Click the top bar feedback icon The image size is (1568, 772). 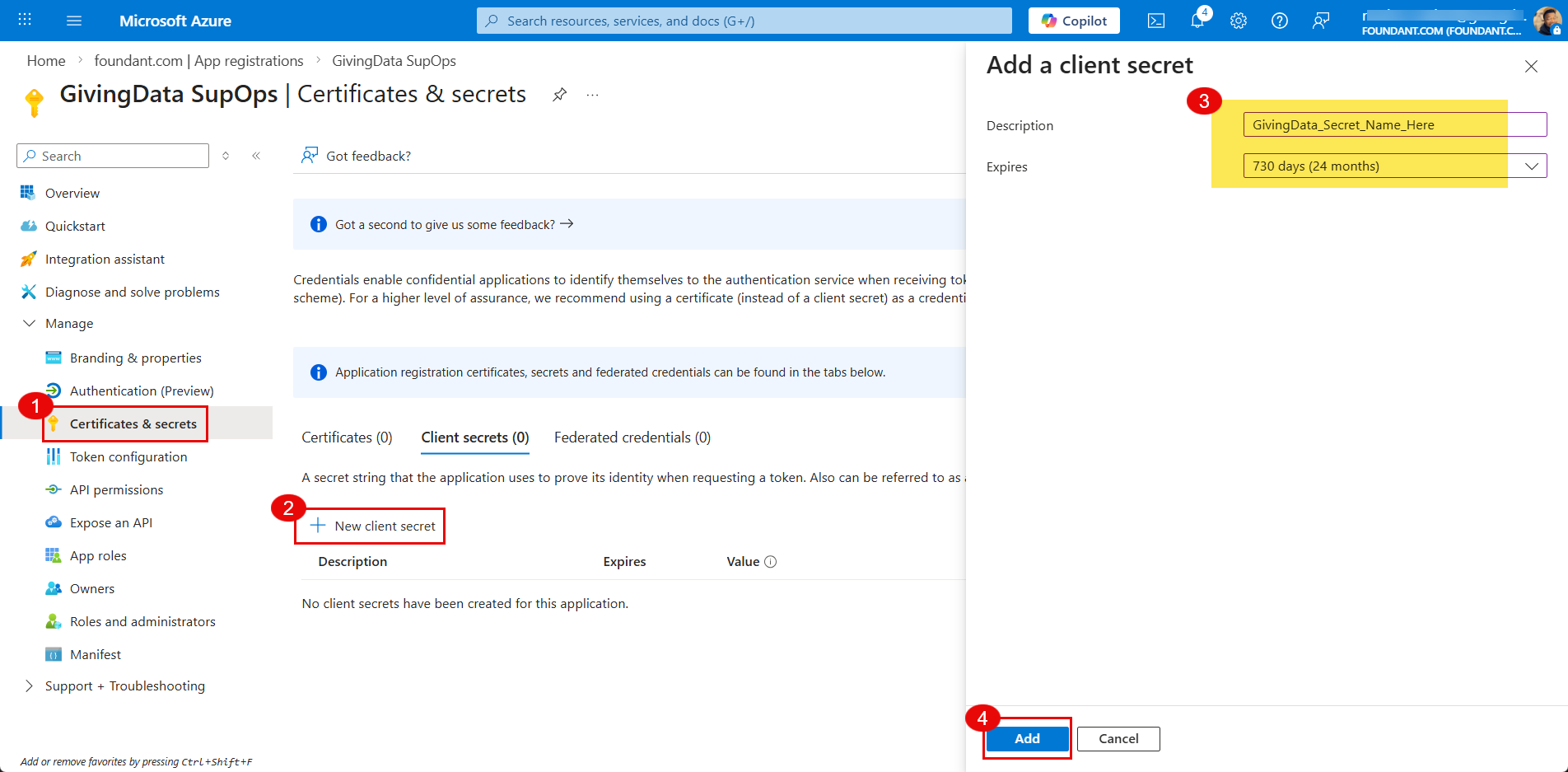1321,21
